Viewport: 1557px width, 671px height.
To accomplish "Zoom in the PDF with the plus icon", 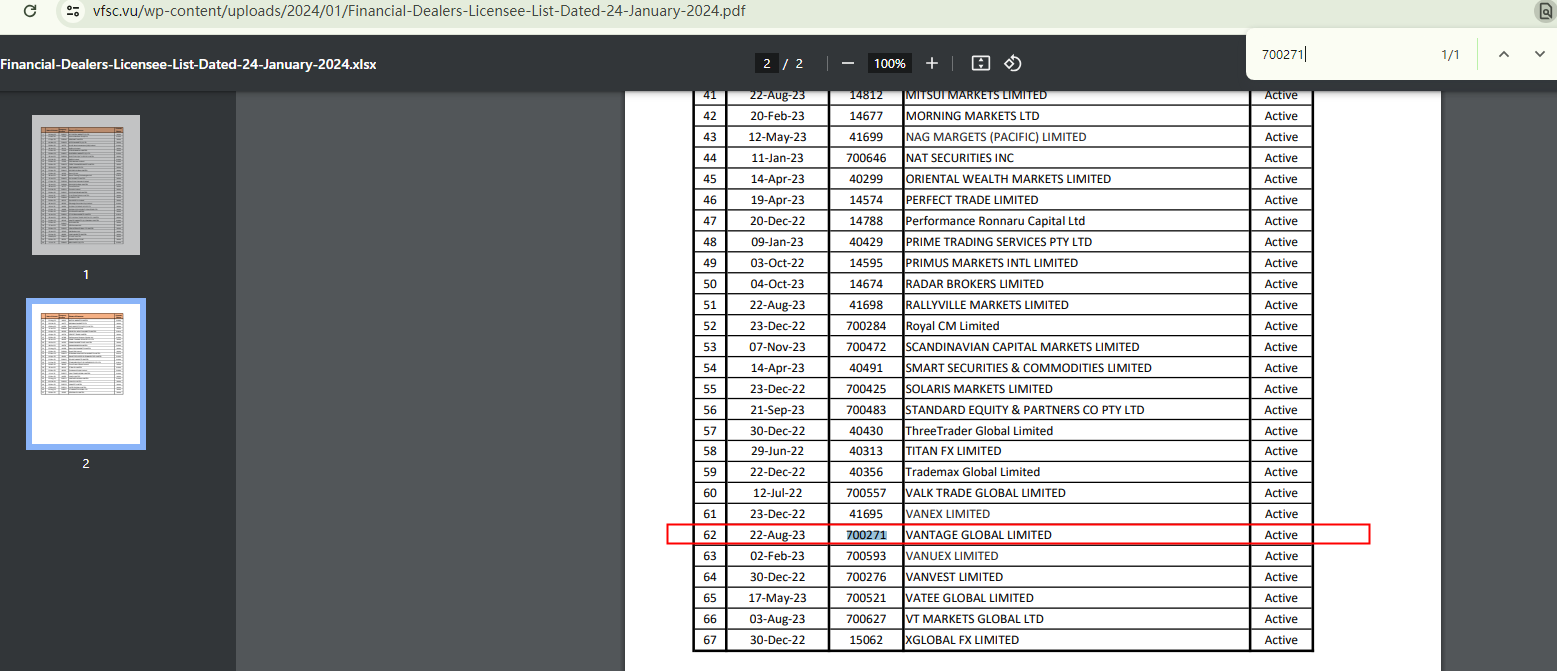I will [x=932, y=63].
